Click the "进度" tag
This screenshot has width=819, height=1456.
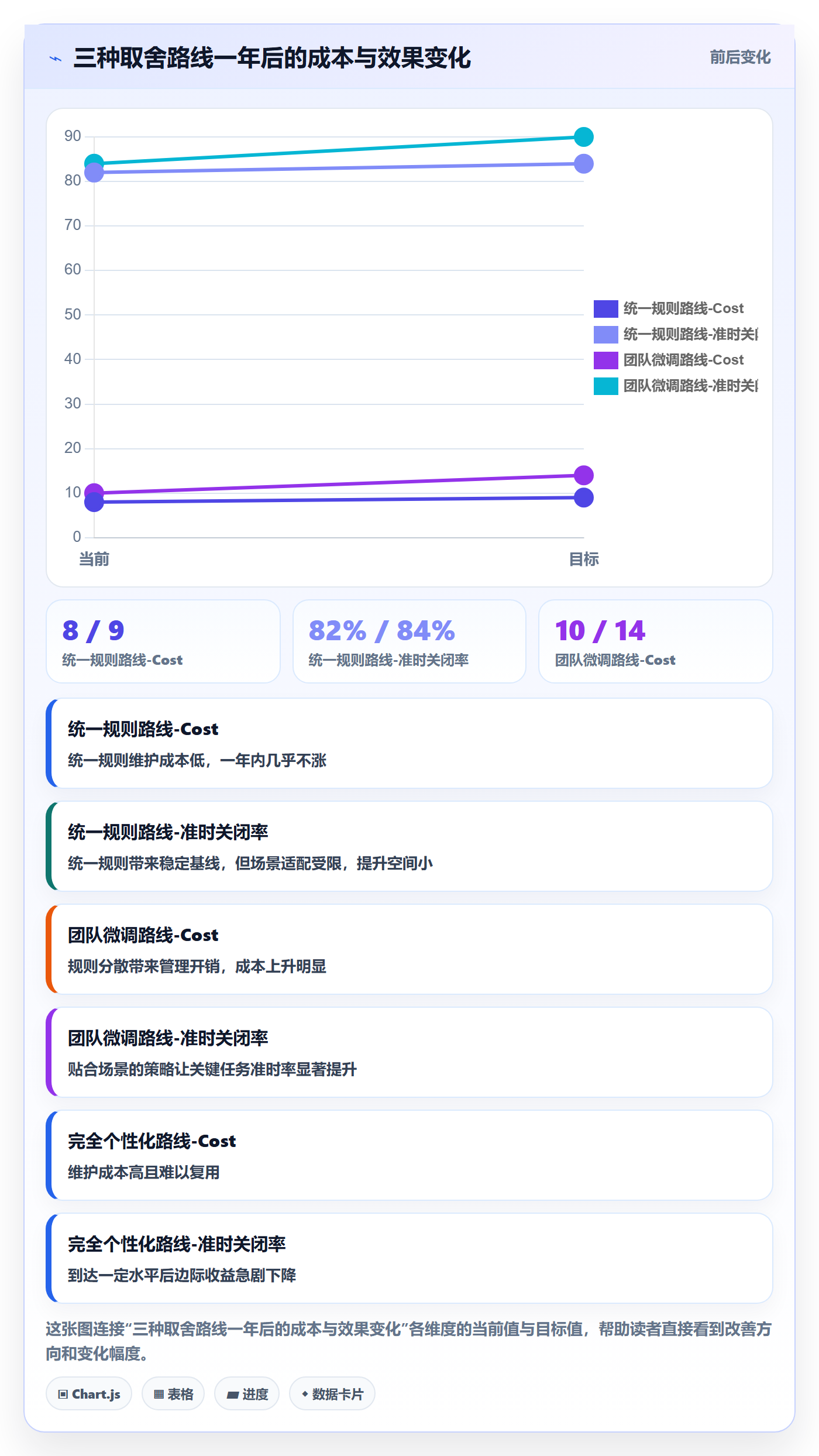point(247,1394)
